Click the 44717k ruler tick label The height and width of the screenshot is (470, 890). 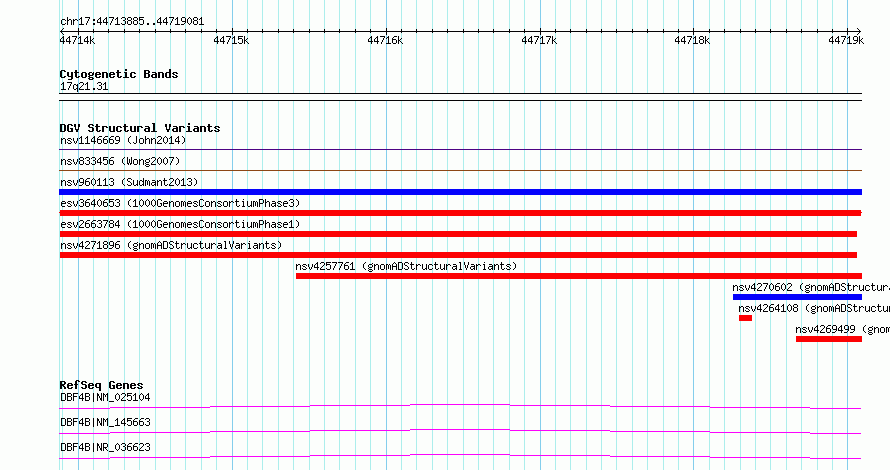point(539,40)
